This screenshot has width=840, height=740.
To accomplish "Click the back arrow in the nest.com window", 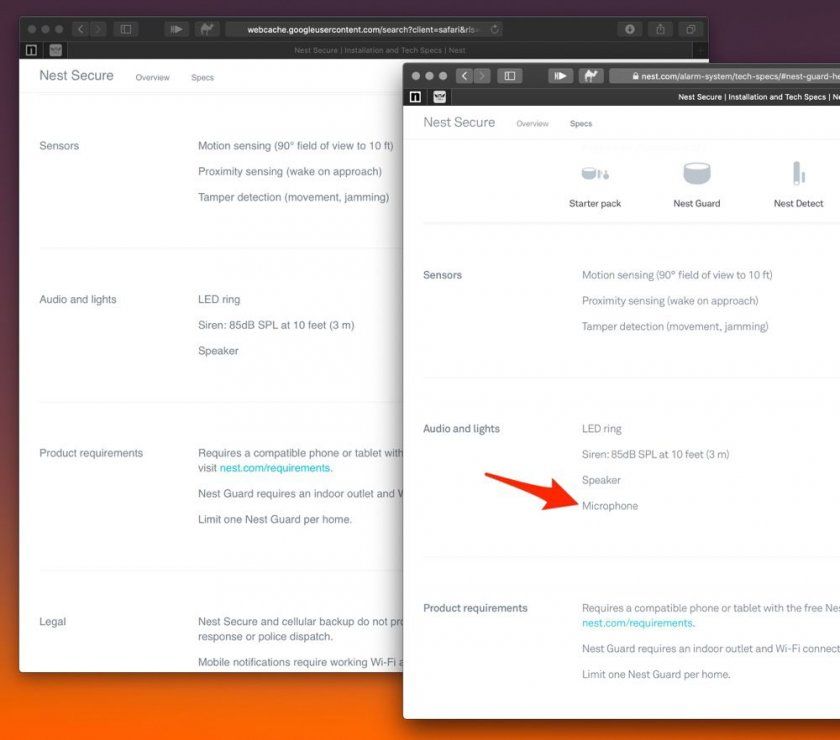I will [465, 76].
